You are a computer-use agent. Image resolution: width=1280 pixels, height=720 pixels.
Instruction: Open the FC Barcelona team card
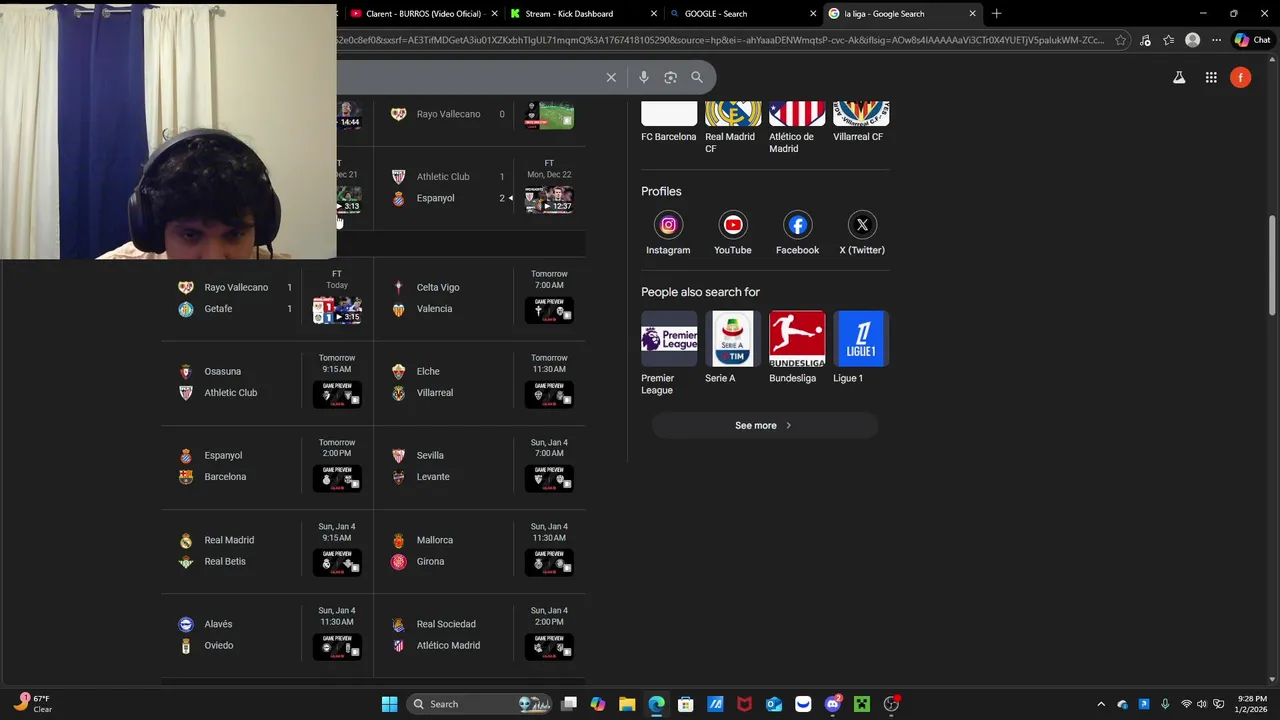(x=669, y=122)
